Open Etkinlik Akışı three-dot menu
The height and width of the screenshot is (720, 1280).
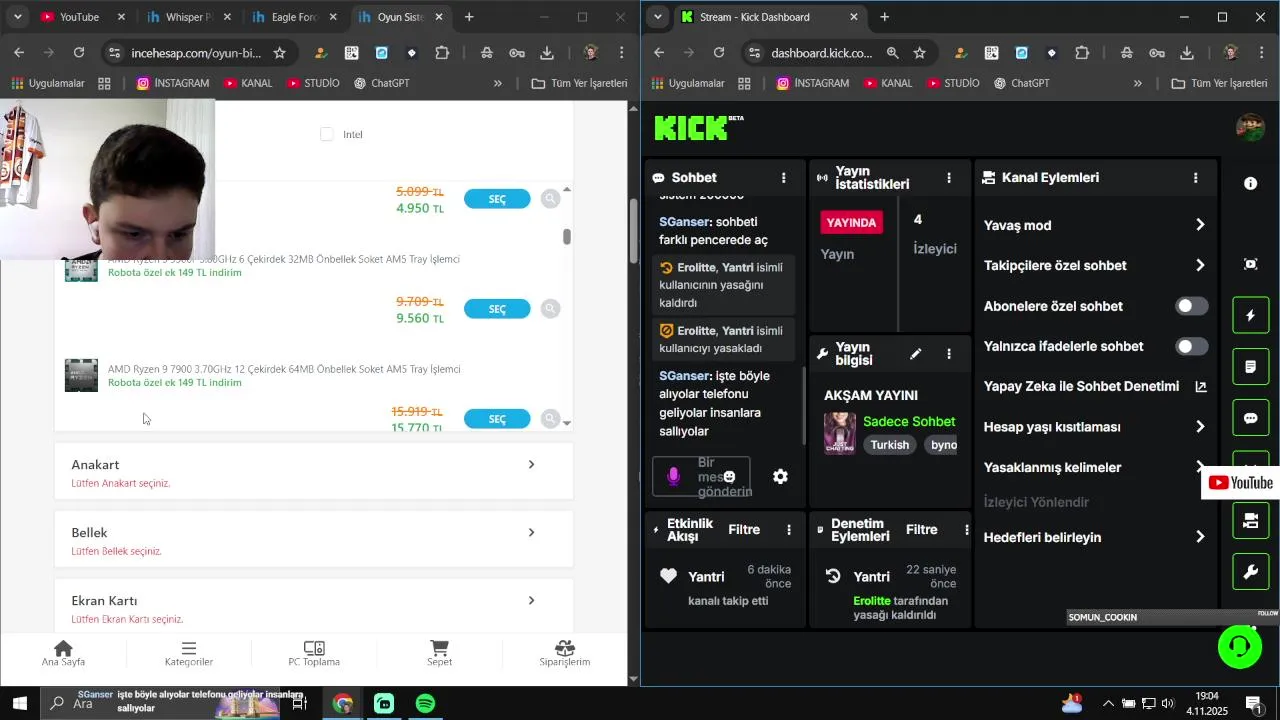pyautogui.click(x=789, y=530)
